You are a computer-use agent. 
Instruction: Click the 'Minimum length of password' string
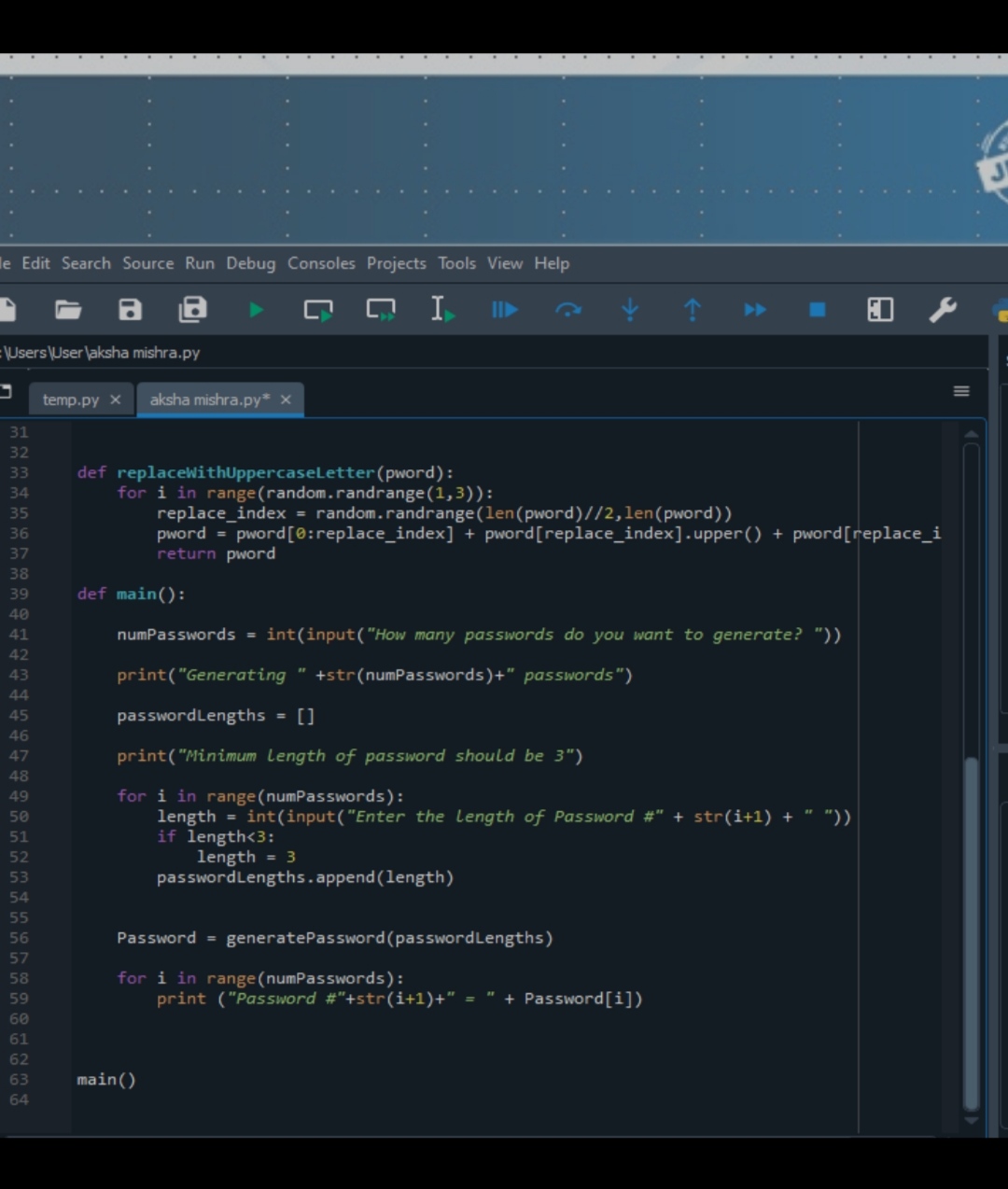[x=375, y=756]
